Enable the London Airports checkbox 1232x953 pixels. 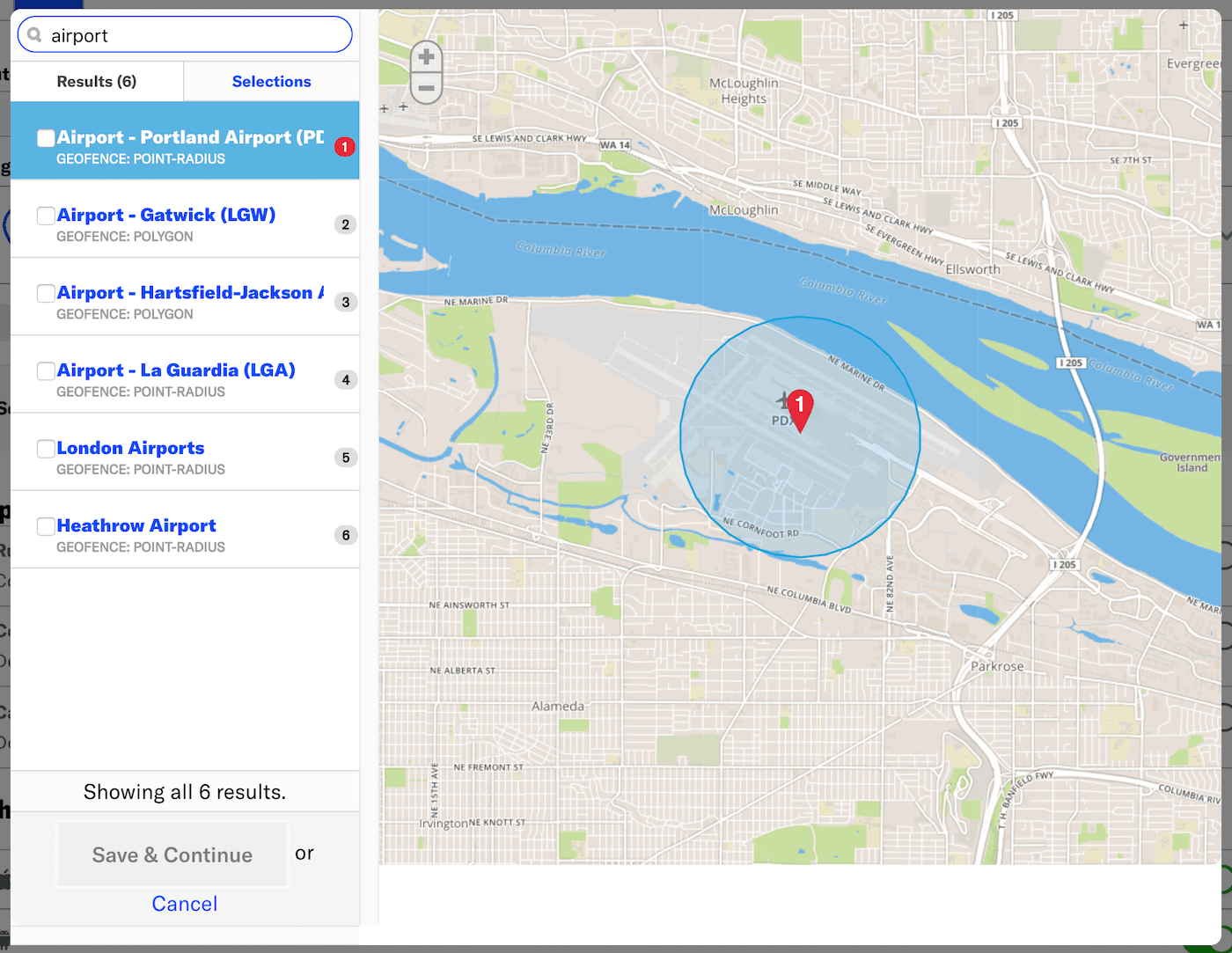(46, 449)
